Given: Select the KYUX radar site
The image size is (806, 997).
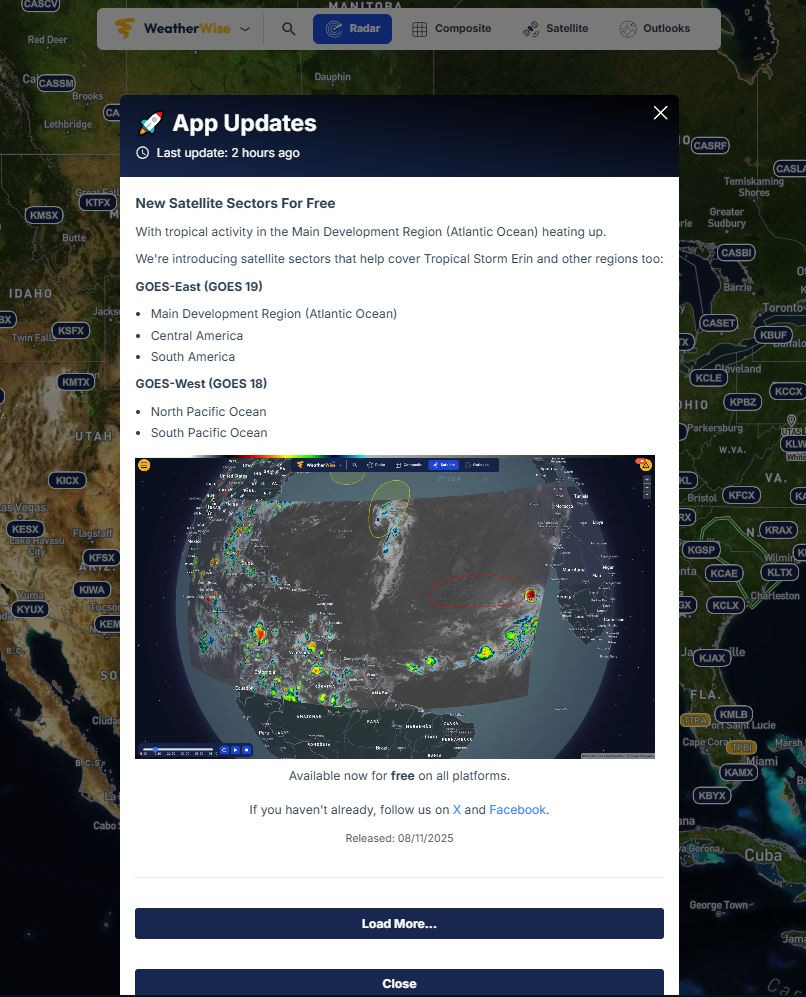Looking at the screenshot, I should point(30,609).
